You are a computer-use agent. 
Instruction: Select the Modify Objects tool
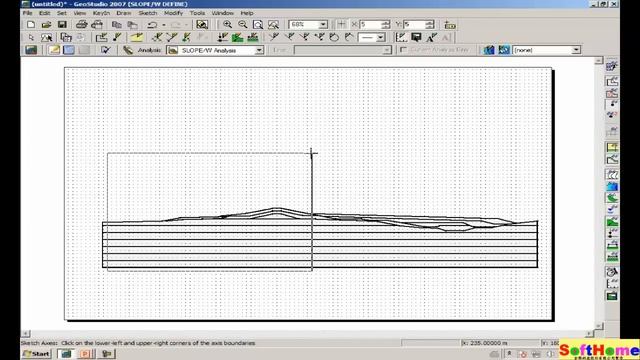click(47, 38)
